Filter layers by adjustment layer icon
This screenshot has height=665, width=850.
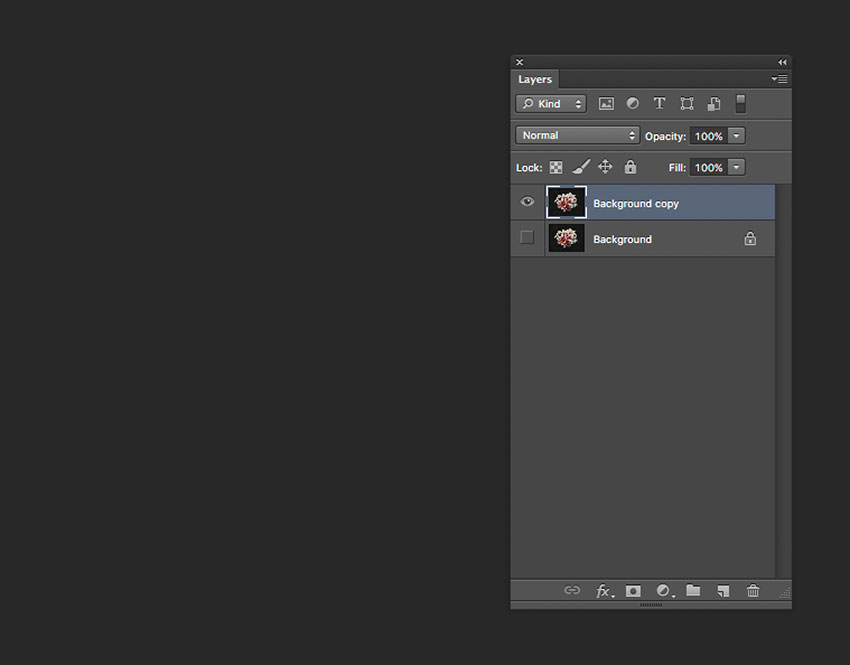click(632, 103)
